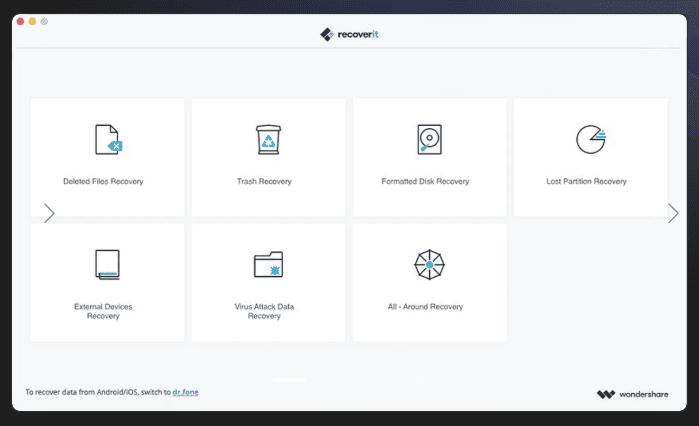Open the Deleted Files Recovery document icon

[x=108, y=139]
